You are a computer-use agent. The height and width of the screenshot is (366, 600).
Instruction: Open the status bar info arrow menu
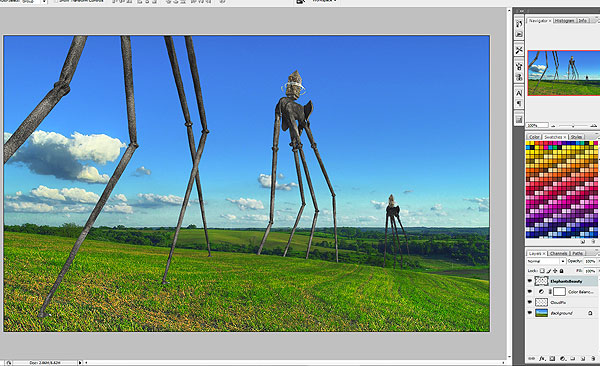80,363
